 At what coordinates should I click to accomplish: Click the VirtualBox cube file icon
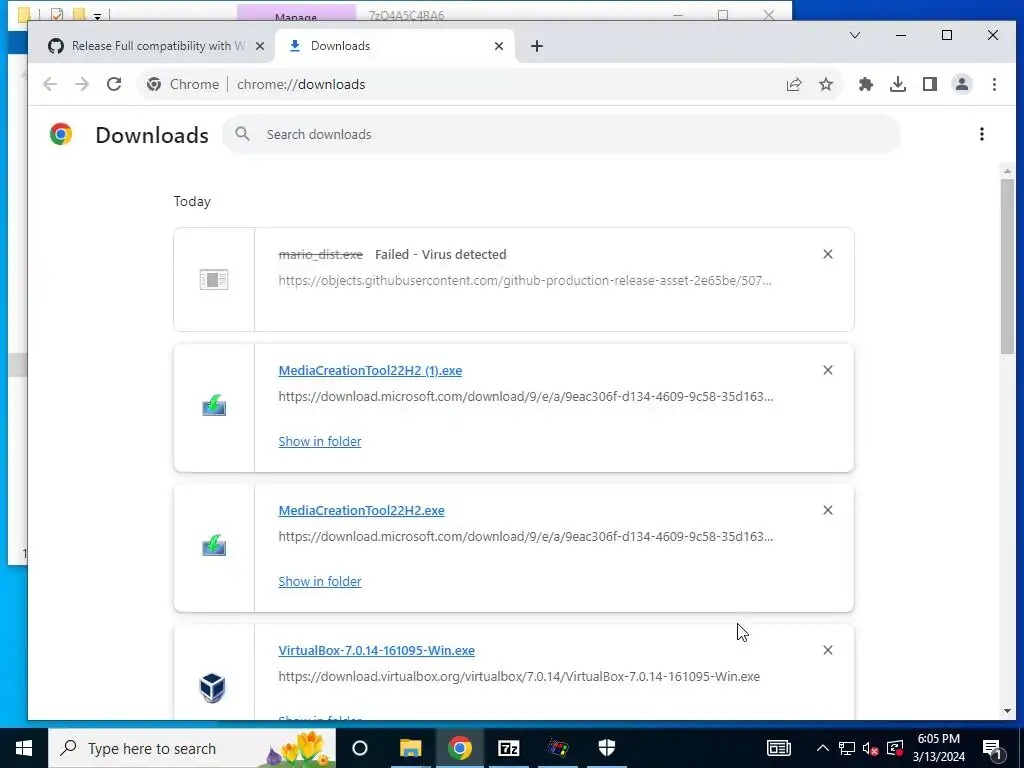pos(212,688)
